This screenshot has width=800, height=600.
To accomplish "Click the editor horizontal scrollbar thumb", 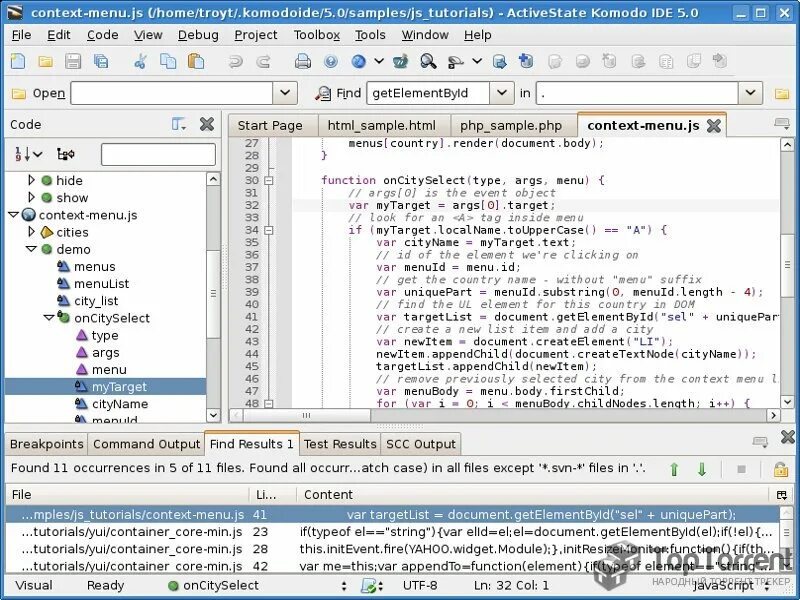I will pyautogui.click(x=307, y=415).
